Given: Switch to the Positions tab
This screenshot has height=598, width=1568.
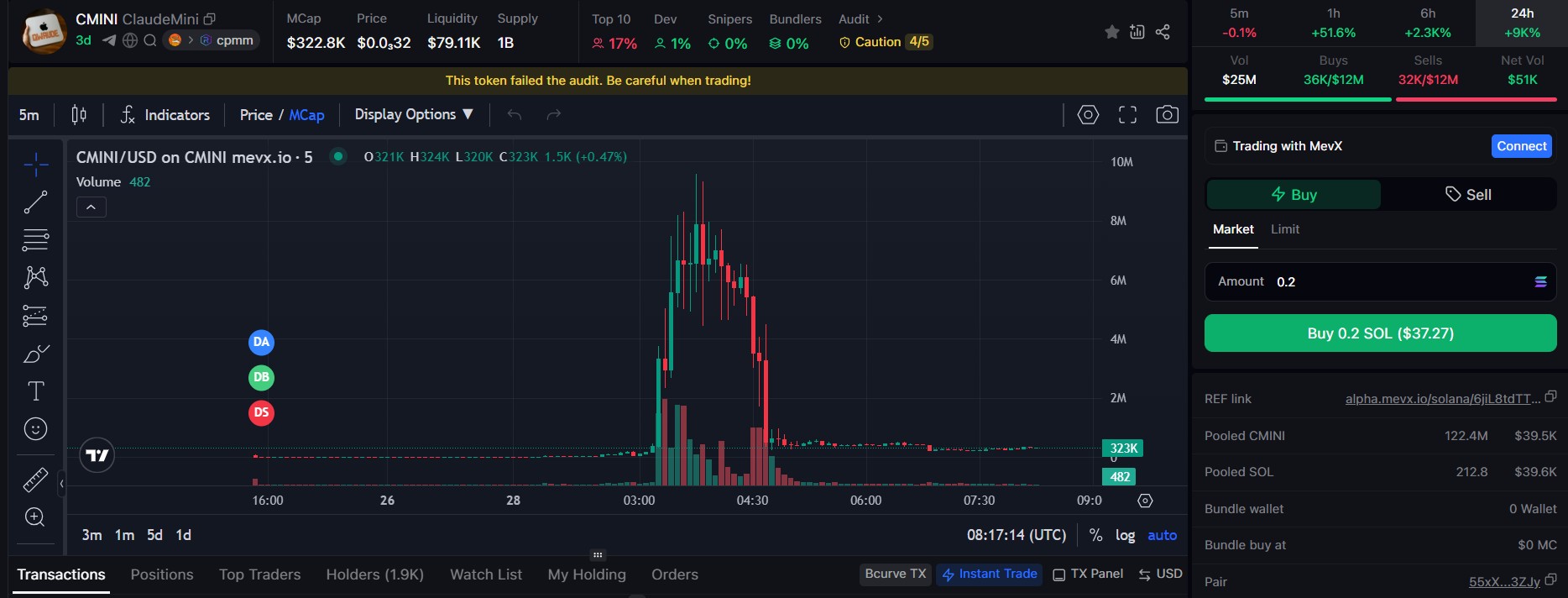Looking at the screenshot, I should (x=162, y=574).
